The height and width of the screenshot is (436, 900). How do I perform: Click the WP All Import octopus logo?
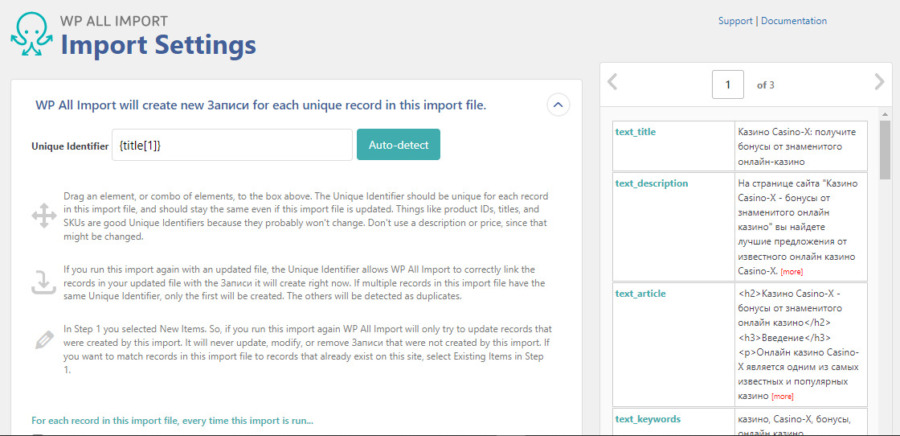pyautogui.click(x=32, y=35)
